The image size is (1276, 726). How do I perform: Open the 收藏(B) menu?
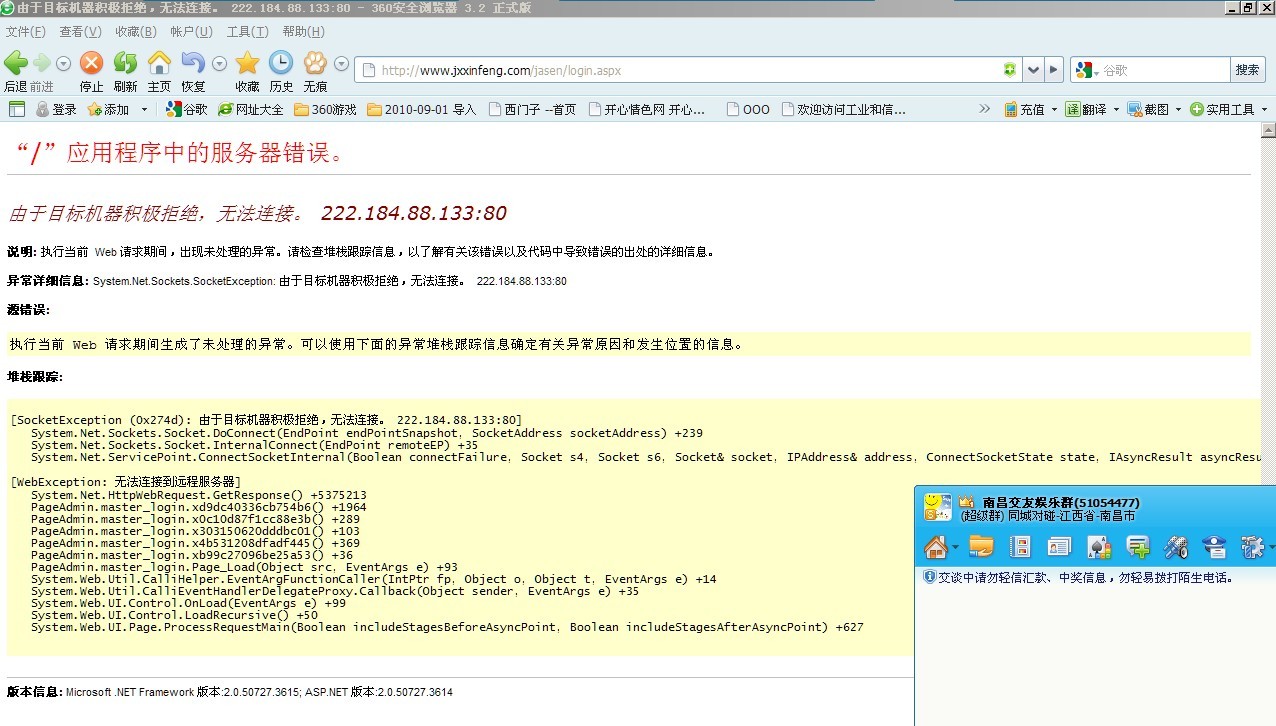[135, 32]
